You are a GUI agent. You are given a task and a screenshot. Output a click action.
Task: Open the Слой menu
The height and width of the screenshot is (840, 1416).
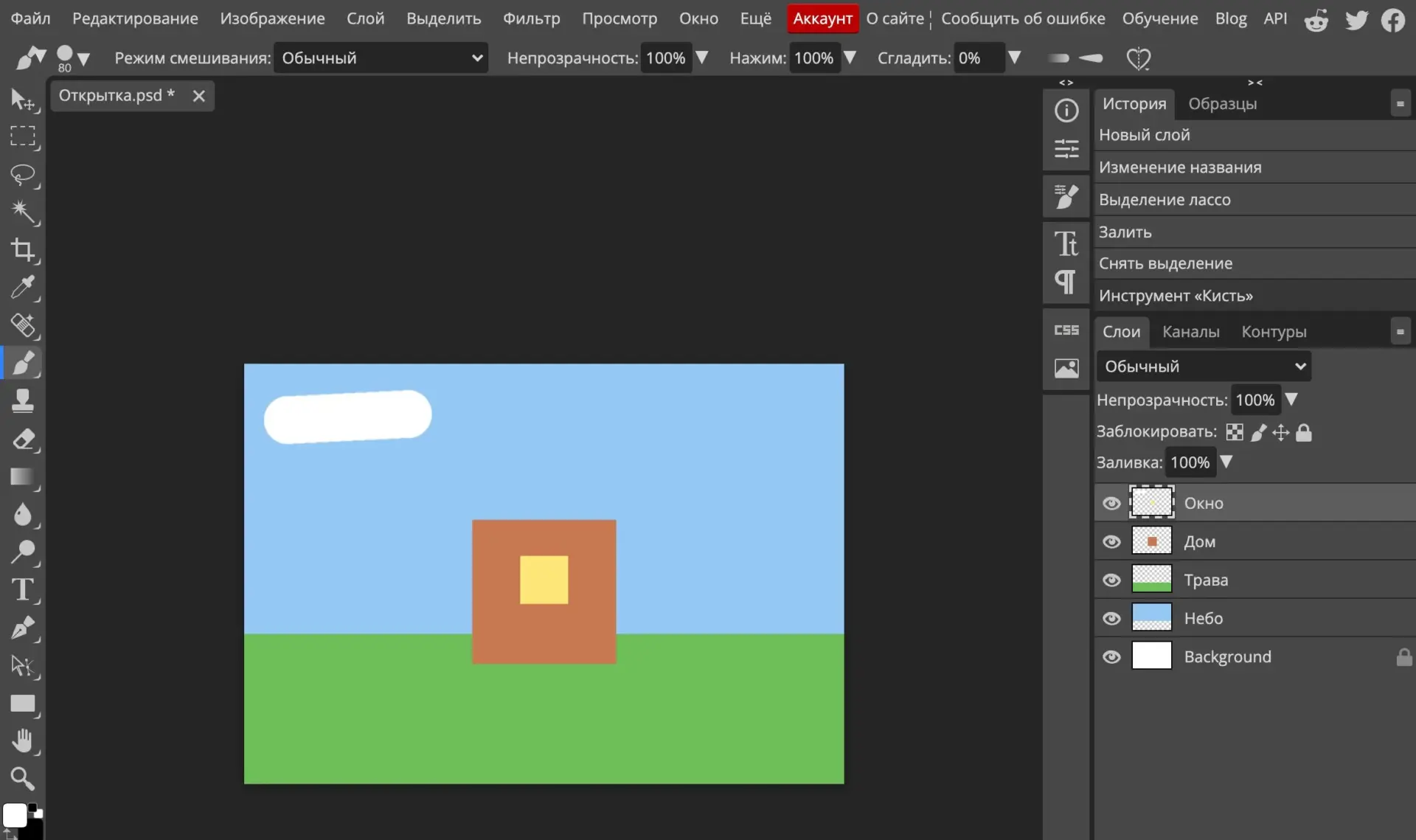pyautogui.click(x=365, y=18)
